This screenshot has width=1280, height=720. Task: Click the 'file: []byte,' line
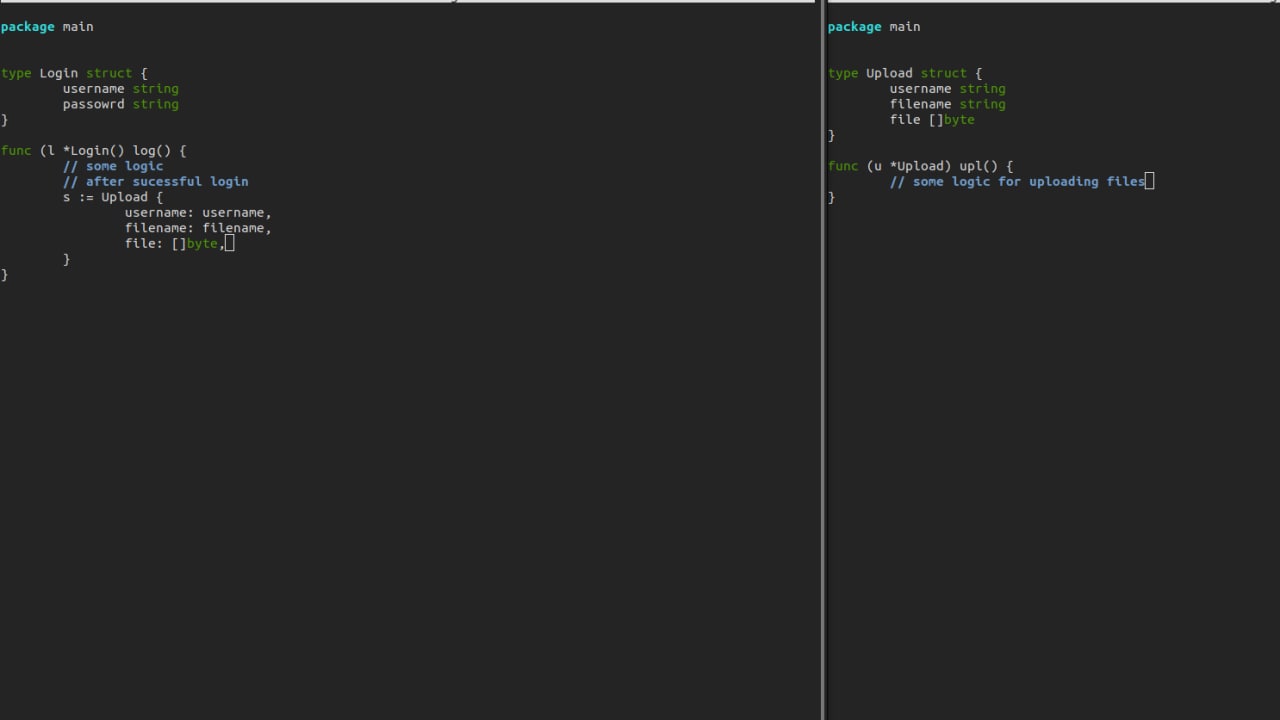(x=175, y=244)
